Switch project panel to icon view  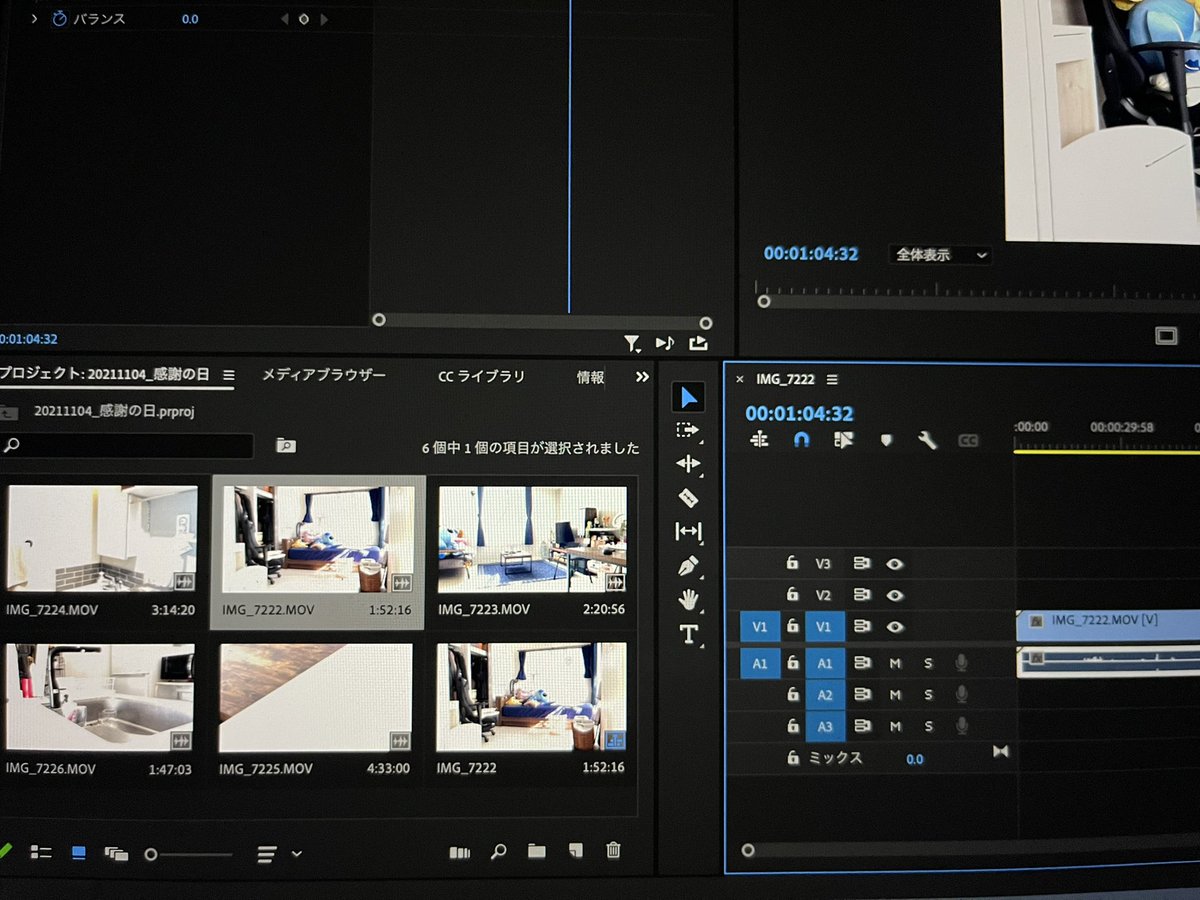click(79, 852)
